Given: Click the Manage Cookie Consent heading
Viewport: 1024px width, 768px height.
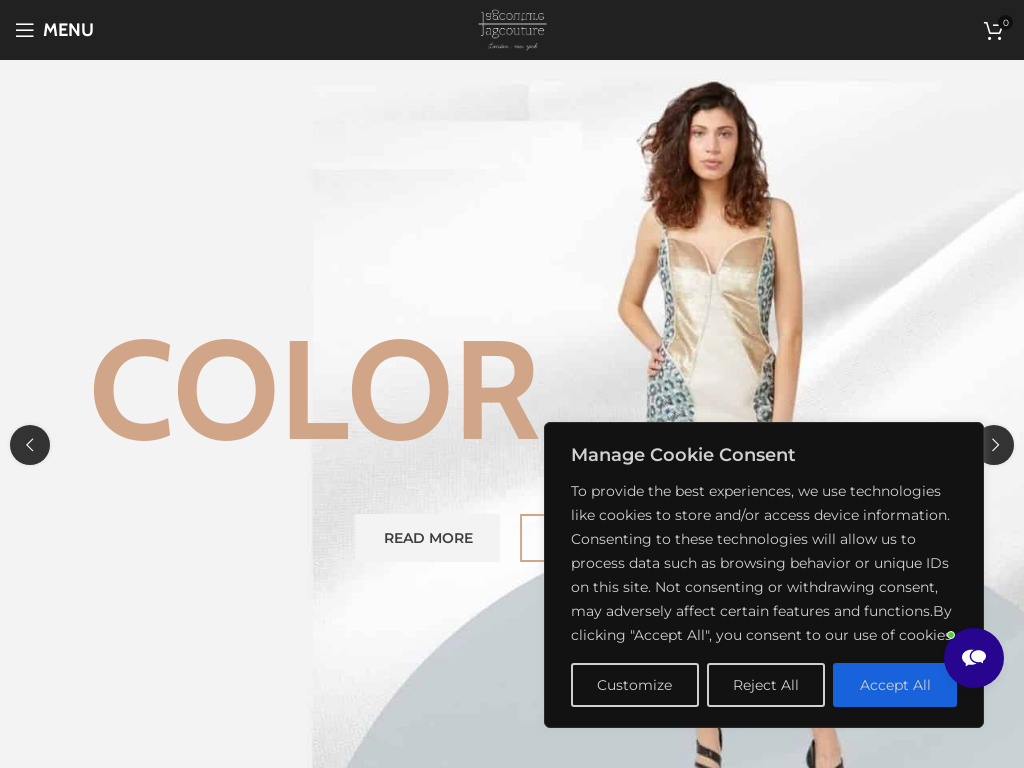Looking at the screenshot, I should [683, 455].
